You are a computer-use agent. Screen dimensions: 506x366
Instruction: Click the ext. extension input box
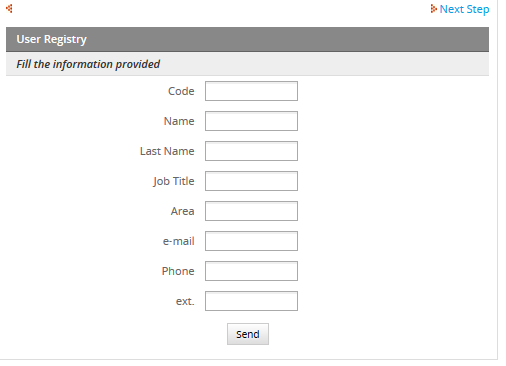251,301
